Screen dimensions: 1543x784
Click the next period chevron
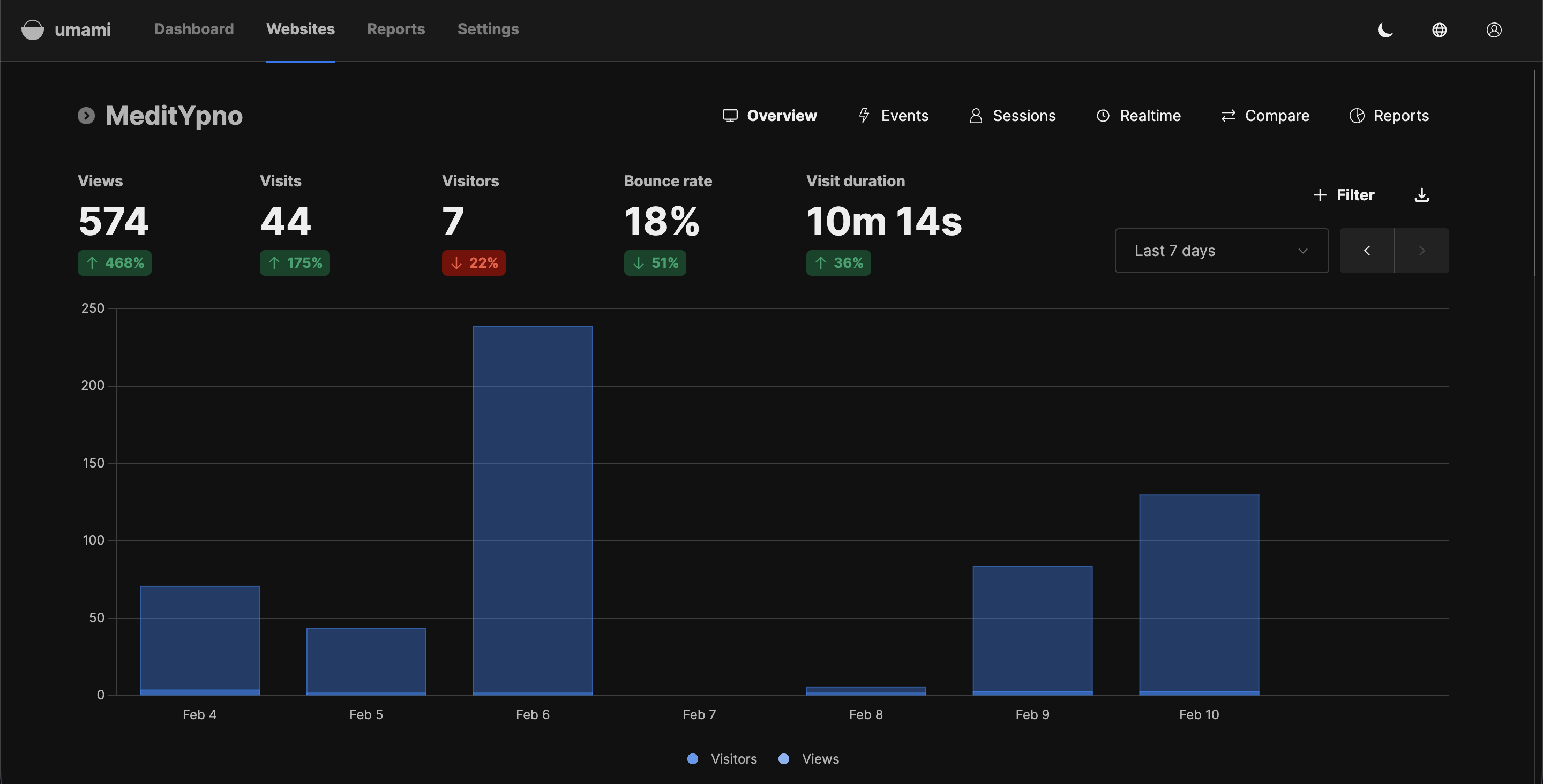(x=1422, y=250)
